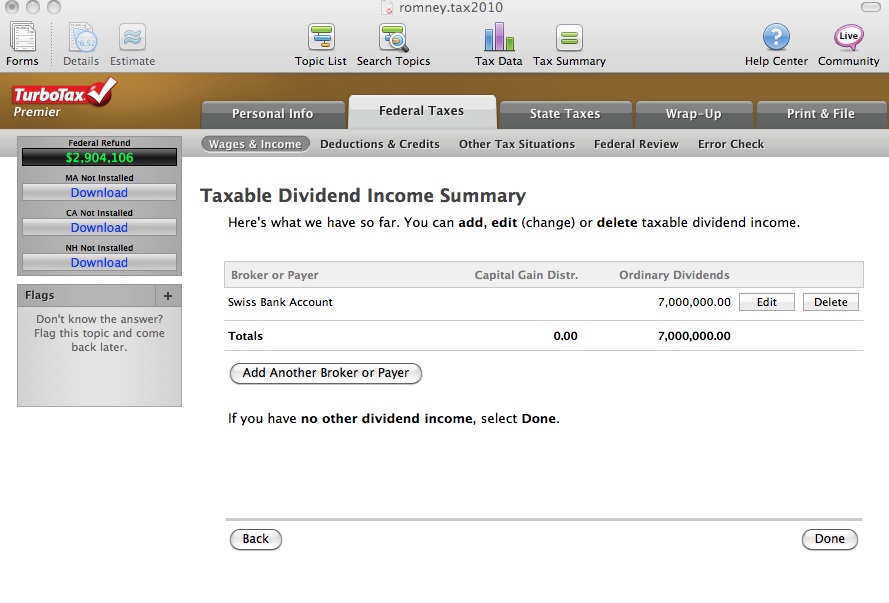The image size is (889, 603).
Task: Click the Flags panel header
Action: point(87,295)
